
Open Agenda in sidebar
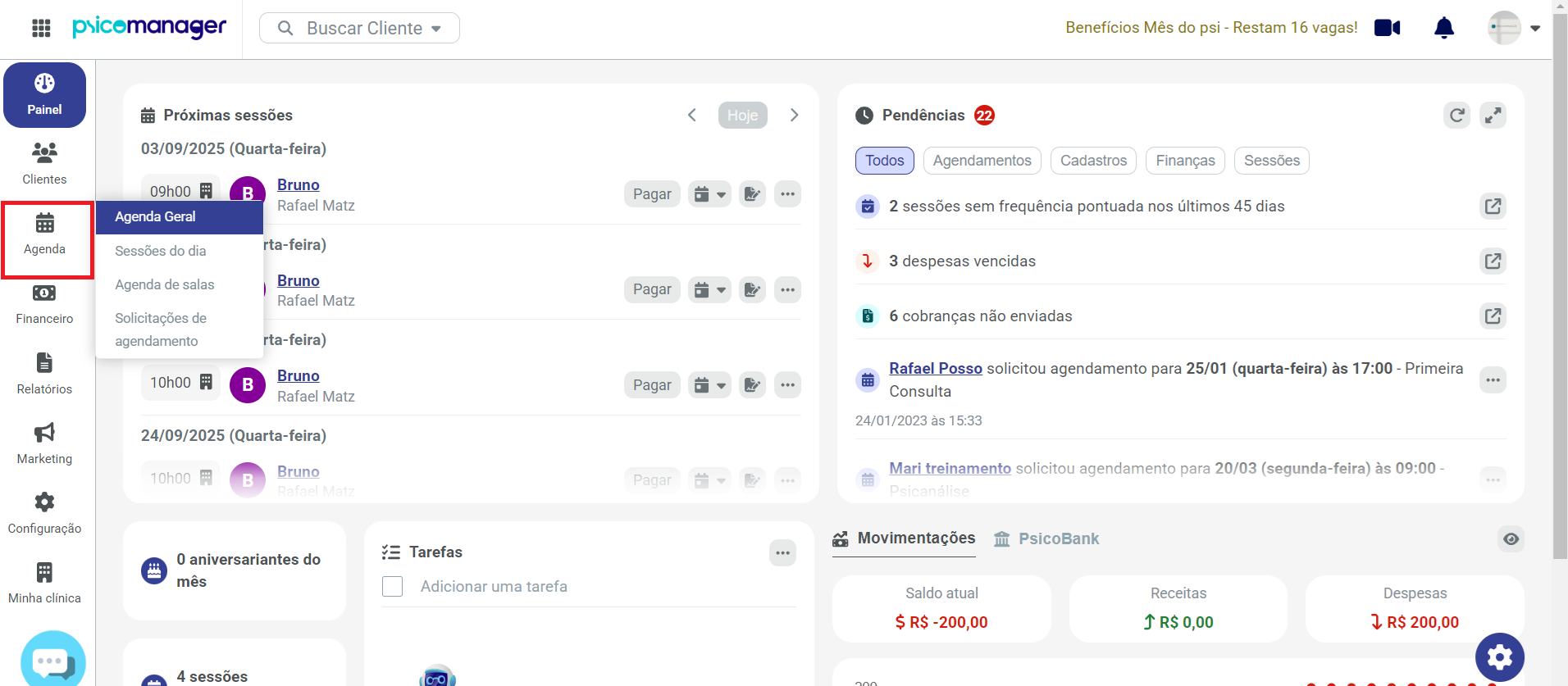tap(45, 234)
